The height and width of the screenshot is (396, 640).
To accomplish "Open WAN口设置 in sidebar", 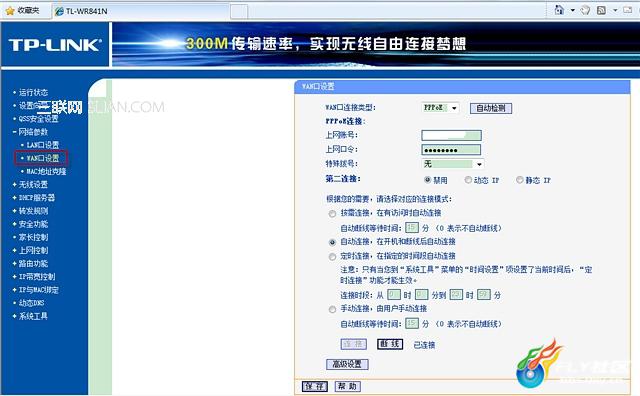I will [41, 158].
